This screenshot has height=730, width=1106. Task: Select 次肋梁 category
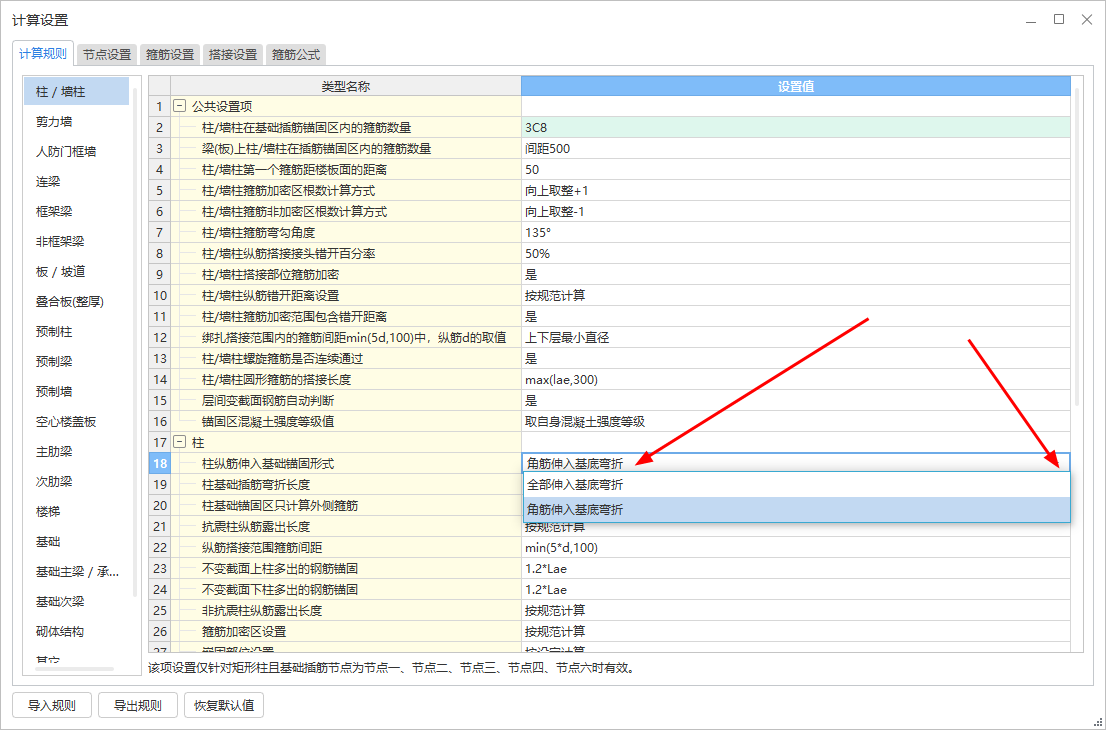tap(77, 482)
